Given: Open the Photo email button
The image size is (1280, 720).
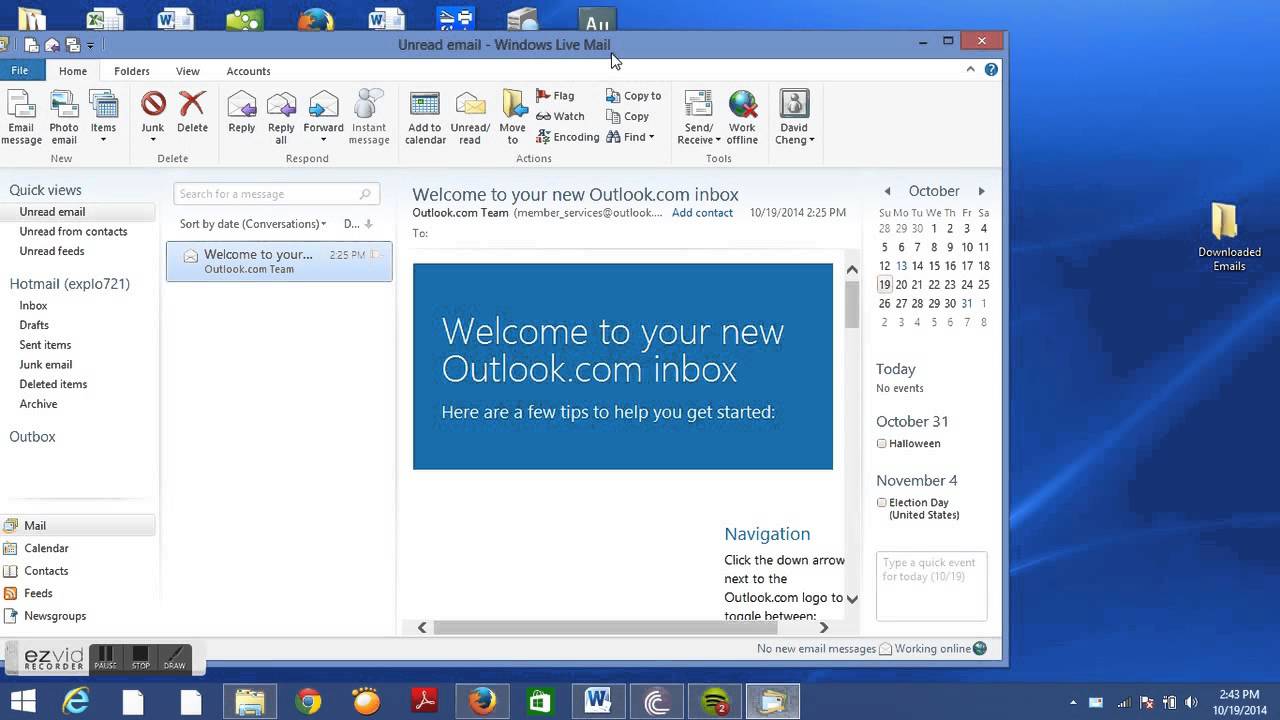Looking at the screenshot, I should 64,117.
